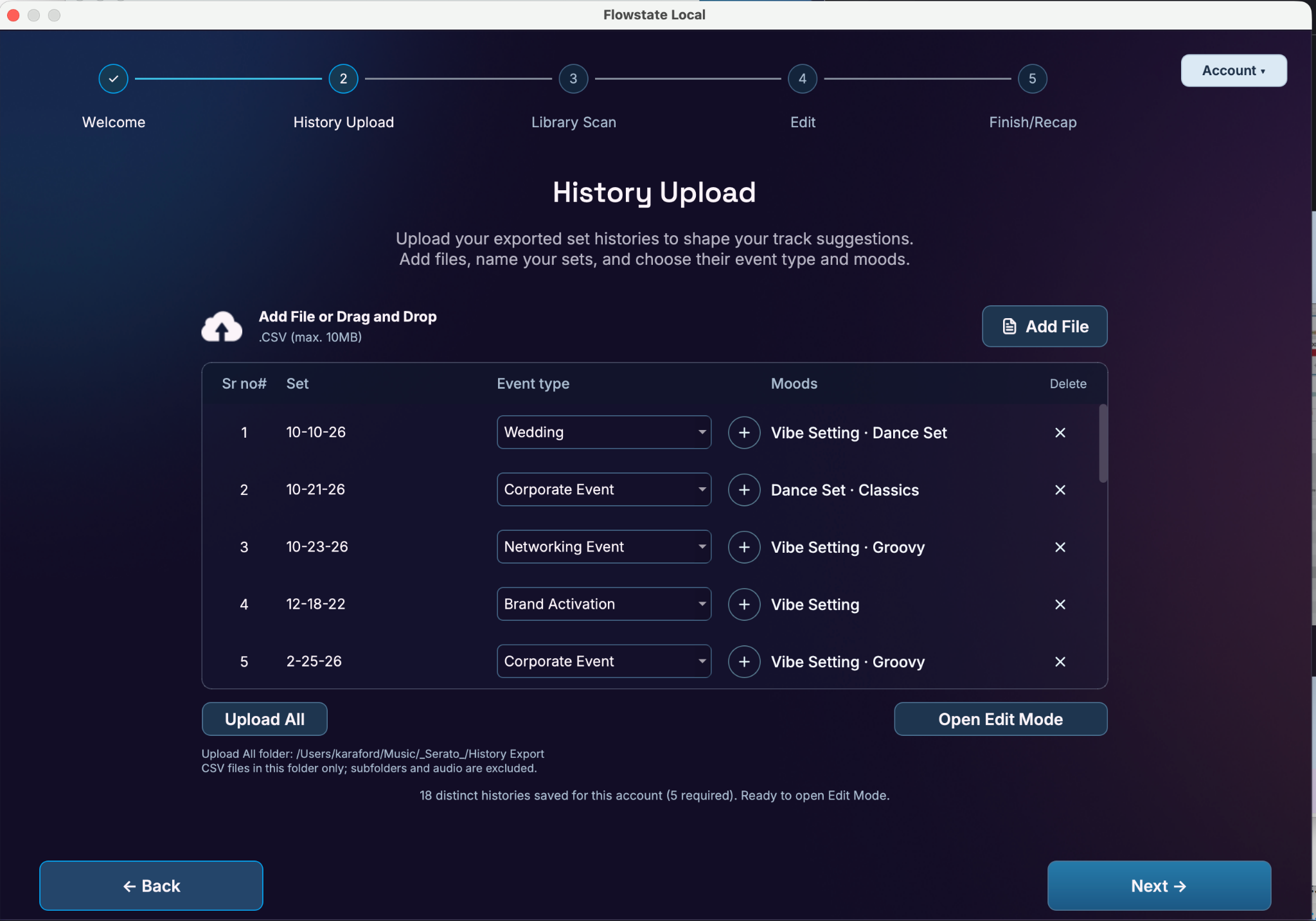Click the cloud upload icon
Viewport: 1316px width, 921px height.
tap(222, 326)
